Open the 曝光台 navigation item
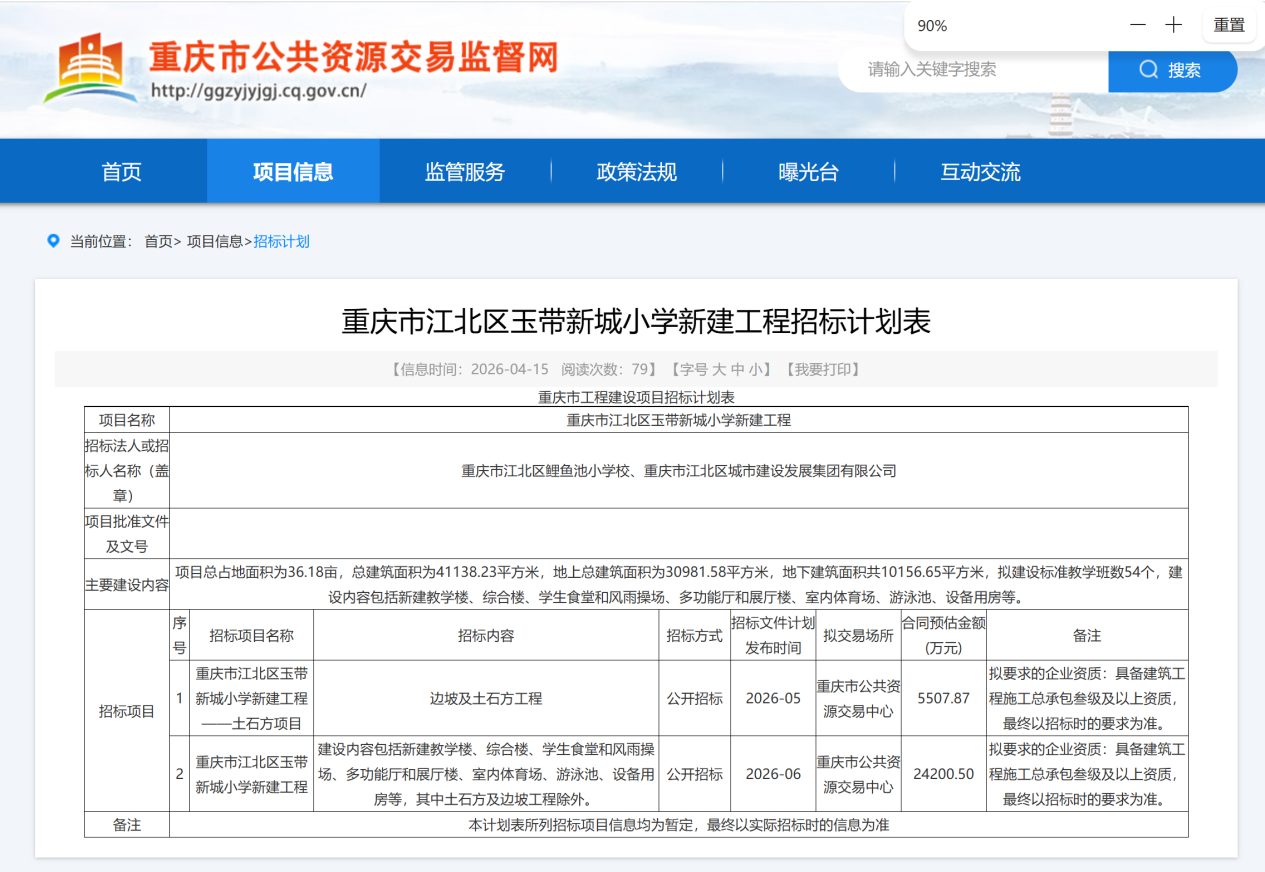Viewport: 1265px width, 872px height. [808, 172]
